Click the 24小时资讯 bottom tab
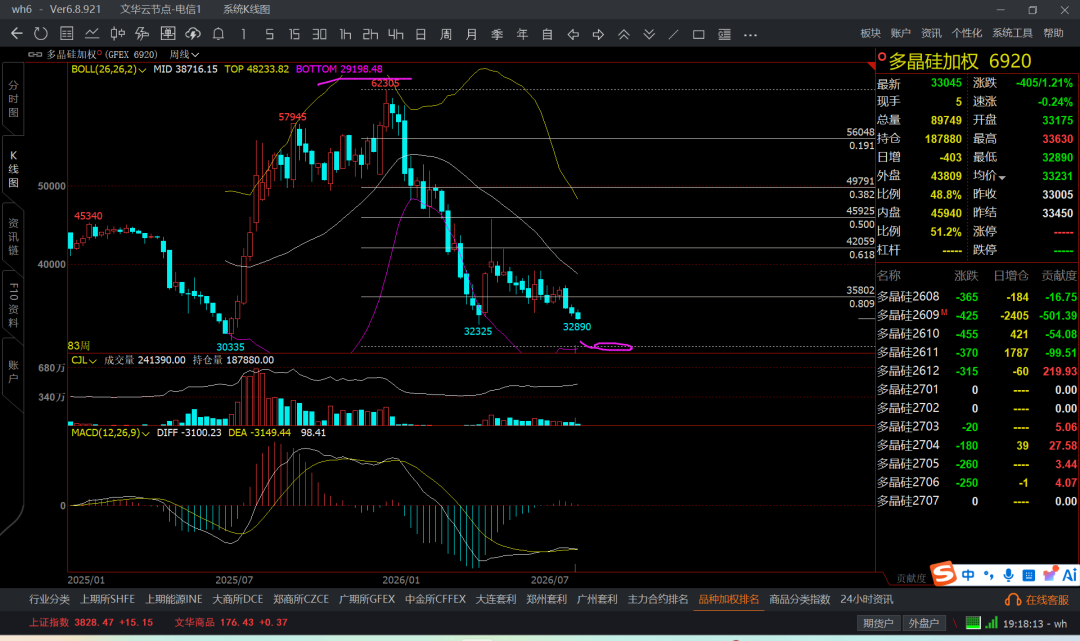1080x641 pixels. coord(866,600)
